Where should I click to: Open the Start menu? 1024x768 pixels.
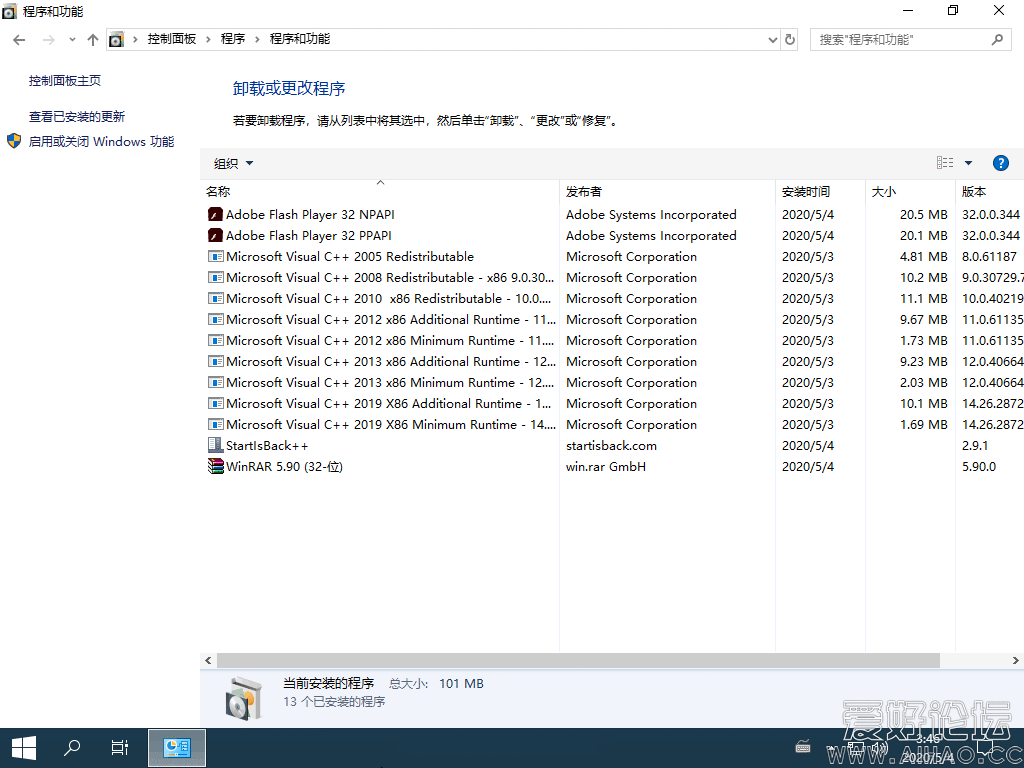23,747
